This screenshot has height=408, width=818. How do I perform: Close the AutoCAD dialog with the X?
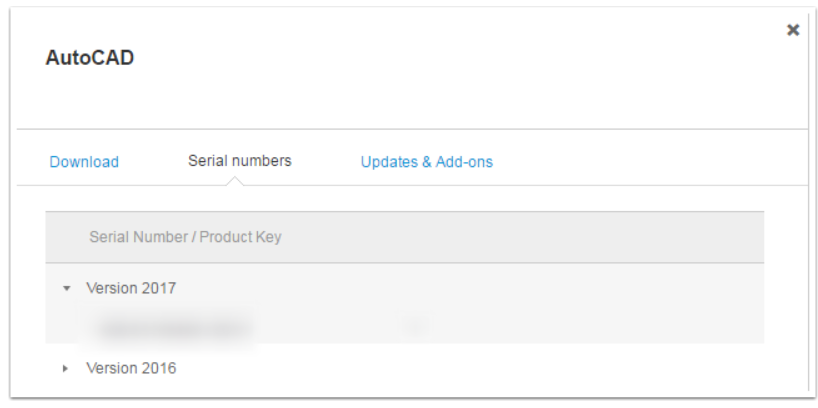click(793, 30)
